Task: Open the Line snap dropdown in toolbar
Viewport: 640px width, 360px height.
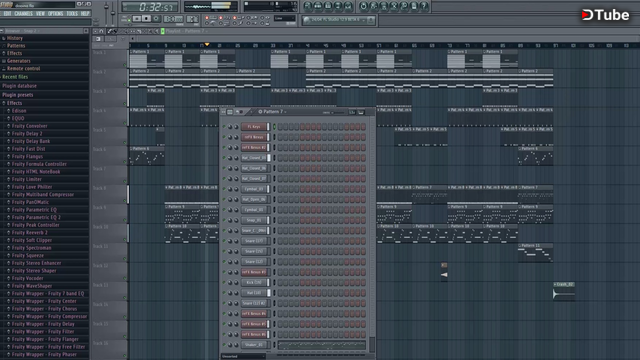Action: coord(284,18)
